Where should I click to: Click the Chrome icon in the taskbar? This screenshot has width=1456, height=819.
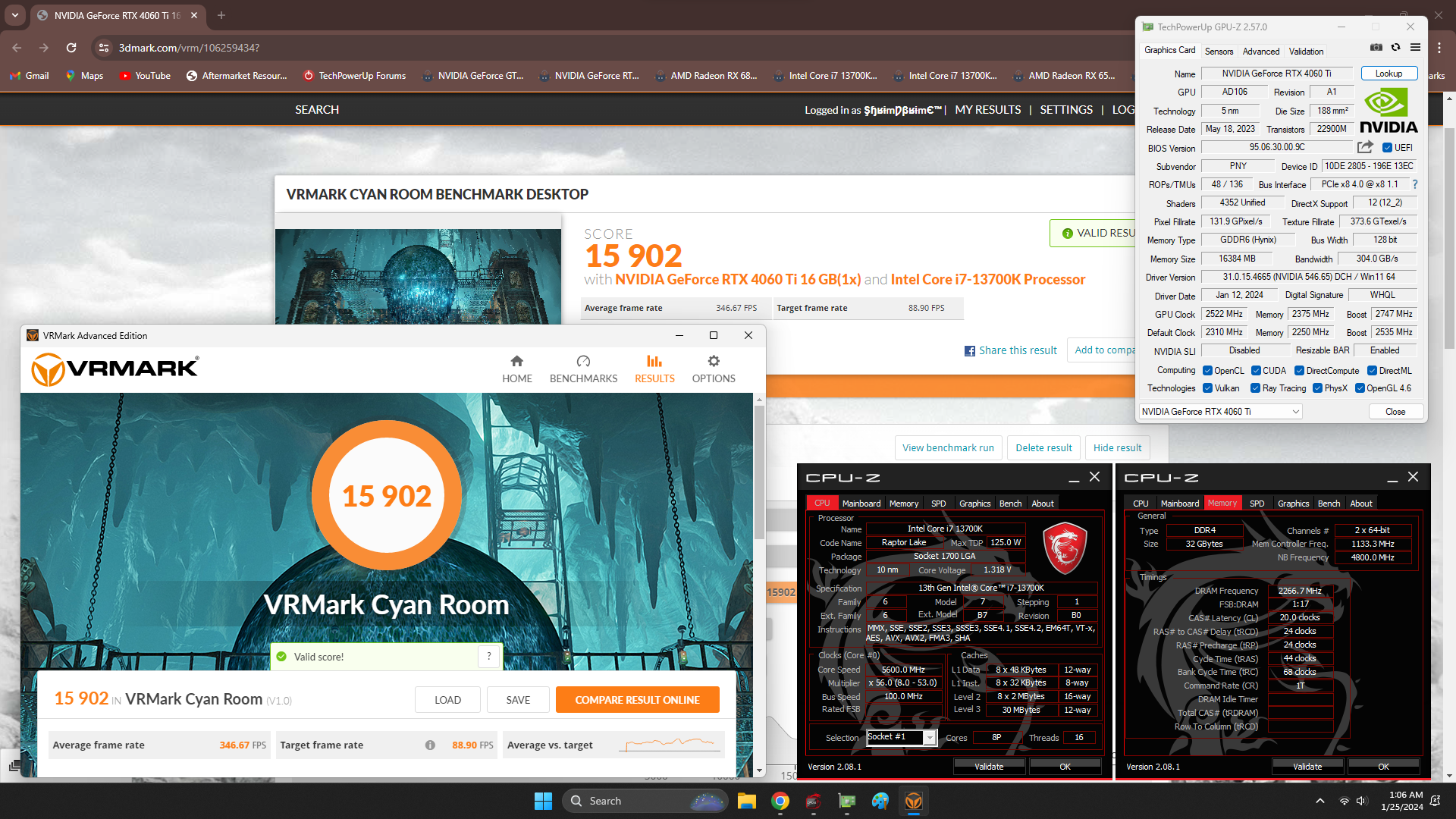pos(780,801)
